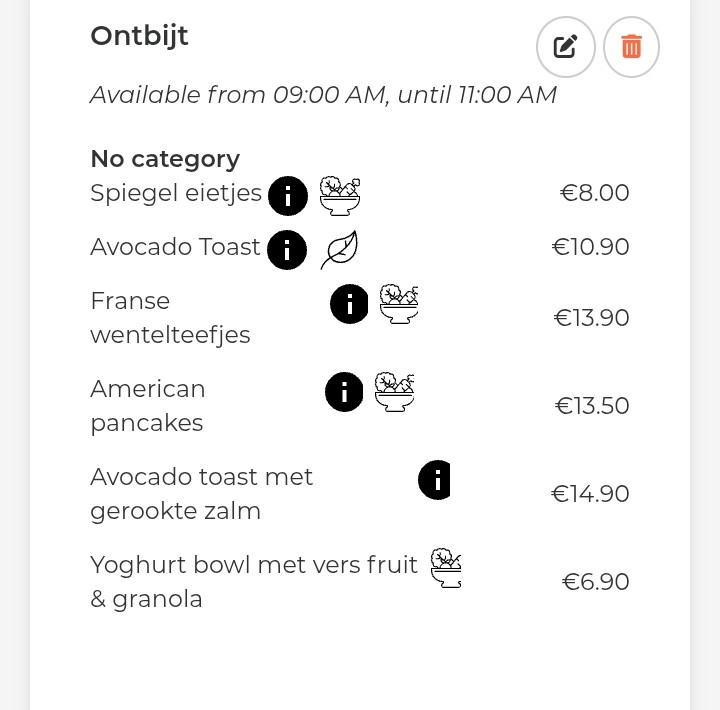Click the vegan leaf icon beside Avocado Toast
This screenshot has width=720, height=710.
click(x=339, y=250)
